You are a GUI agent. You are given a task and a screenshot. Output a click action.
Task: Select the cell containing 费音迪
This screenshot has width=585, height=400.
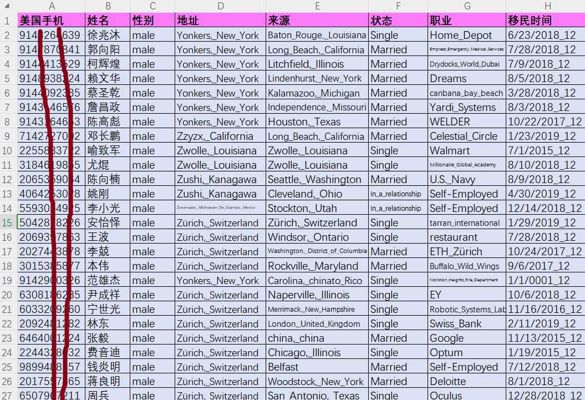click(108, 353)
